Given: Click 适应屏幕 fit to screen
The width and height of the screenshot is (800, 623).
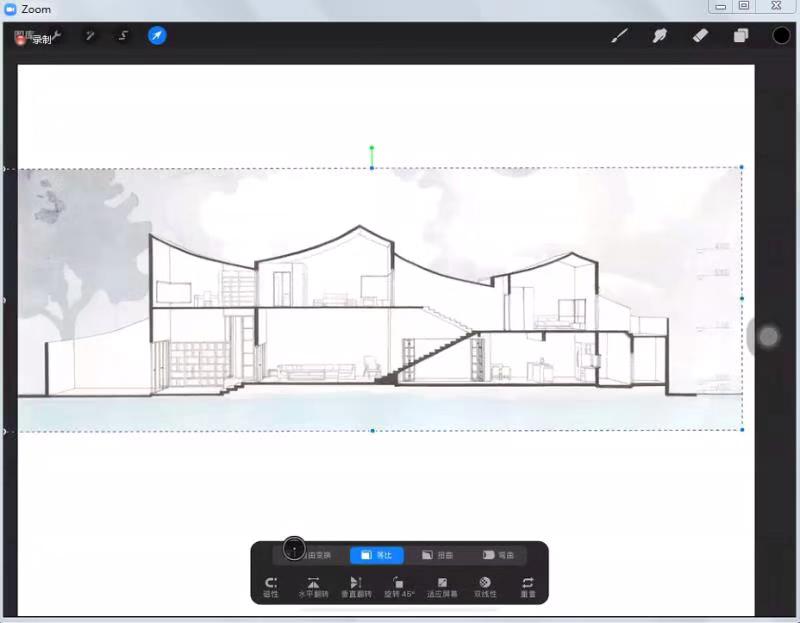Looking at the screenshot, I should point(442,587).
